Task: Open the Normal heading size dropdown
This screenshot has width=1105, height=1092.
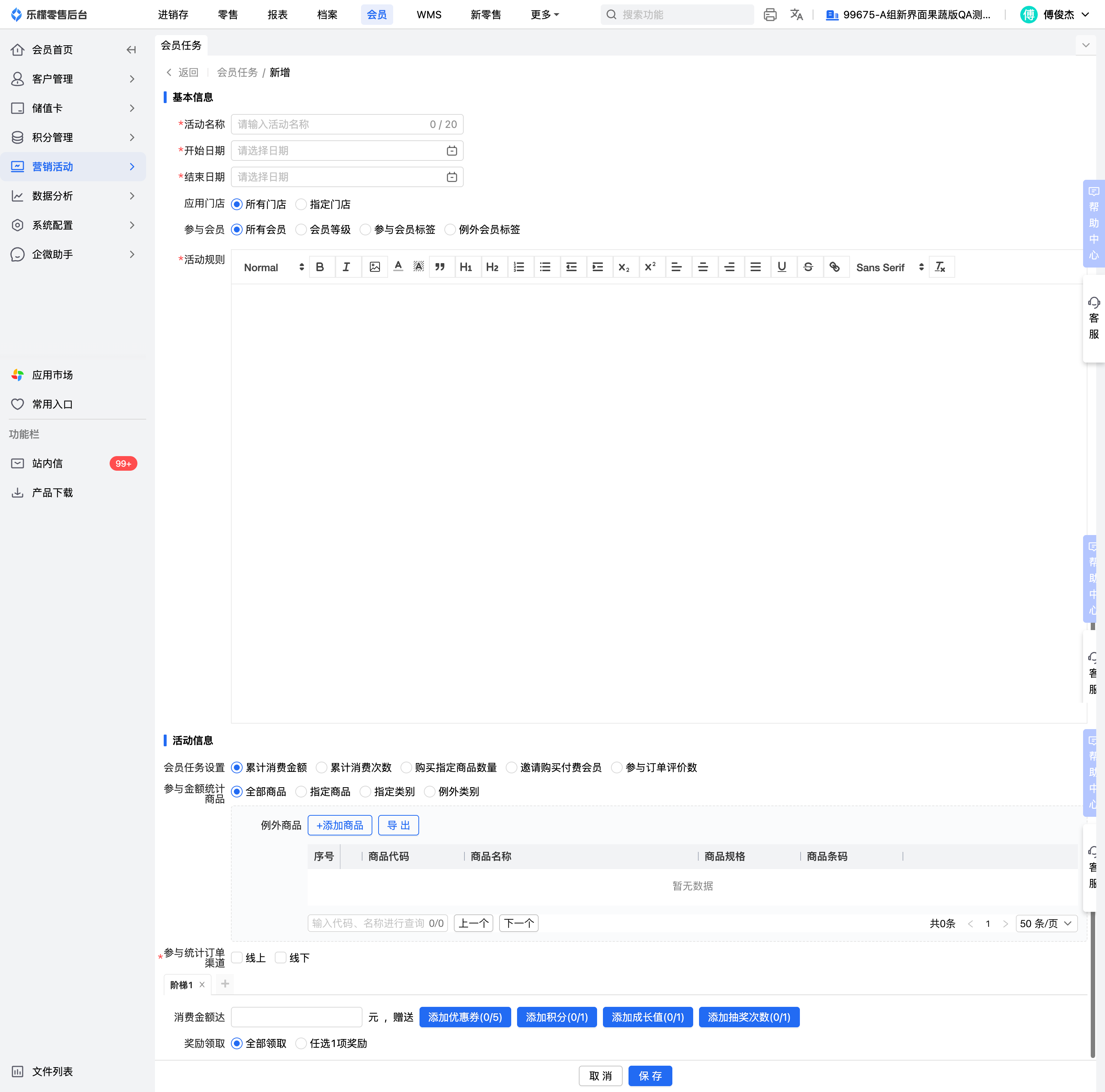Action: tap(273, 267)
